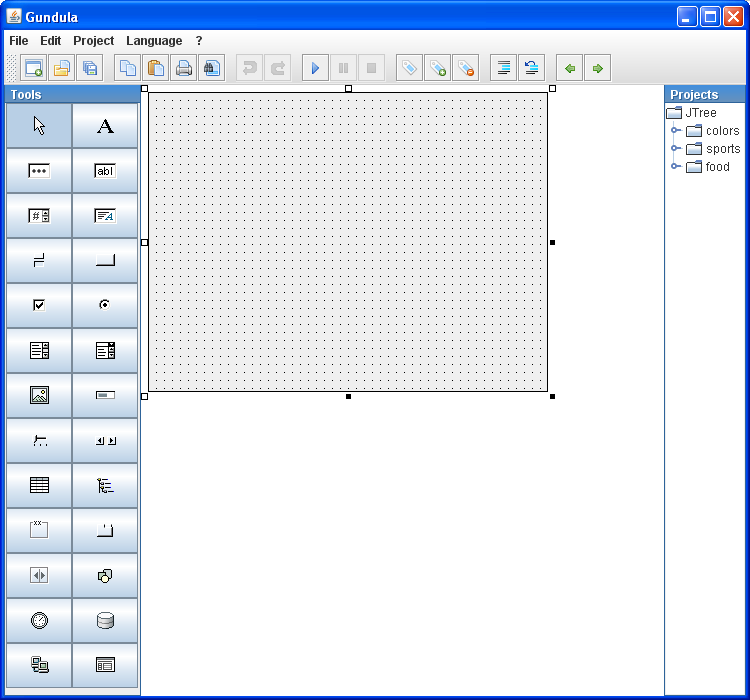This screenshot has width=750, height=700.
Task: Open the Language menu
Action: [154, 41]
